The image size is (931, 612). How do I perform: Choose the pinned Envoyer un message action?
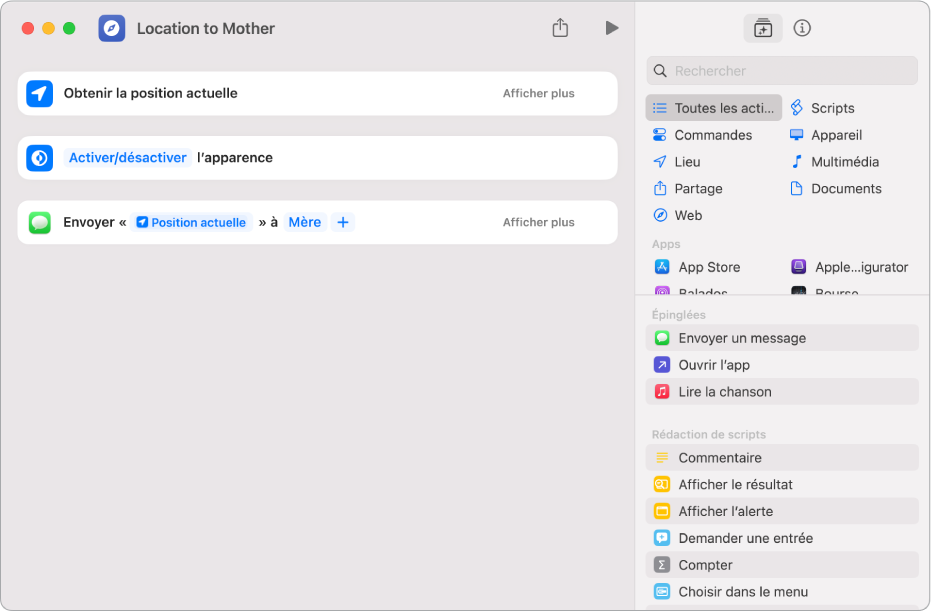tap(782, 338)
